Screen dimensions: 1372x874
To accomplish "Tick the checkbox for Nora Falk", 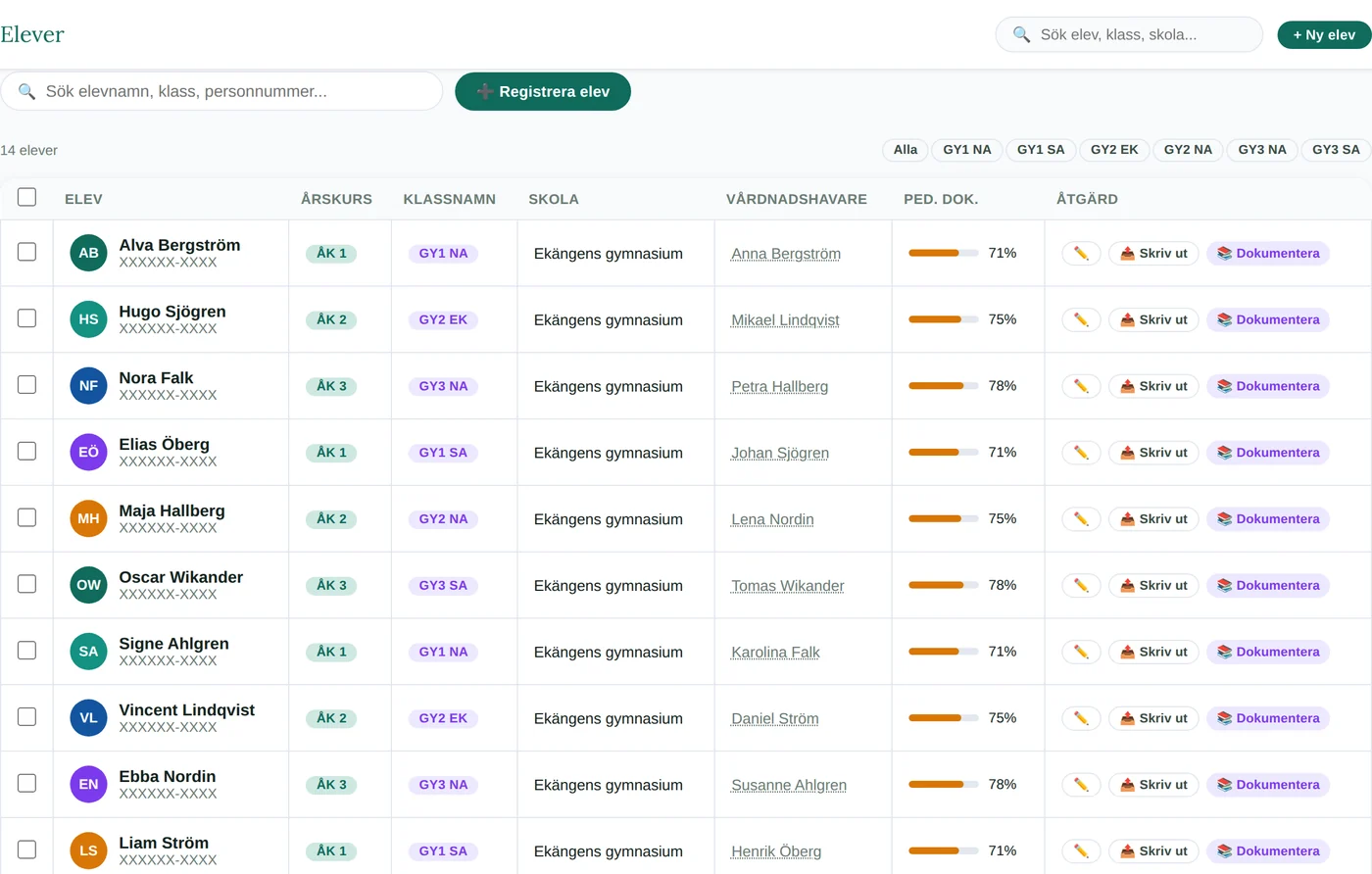I will click(x=26, y=385).
